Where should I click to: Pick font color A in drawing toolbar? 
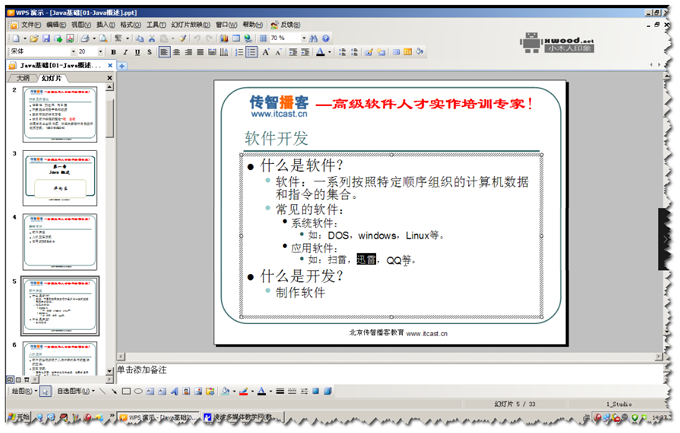point(262,391)
